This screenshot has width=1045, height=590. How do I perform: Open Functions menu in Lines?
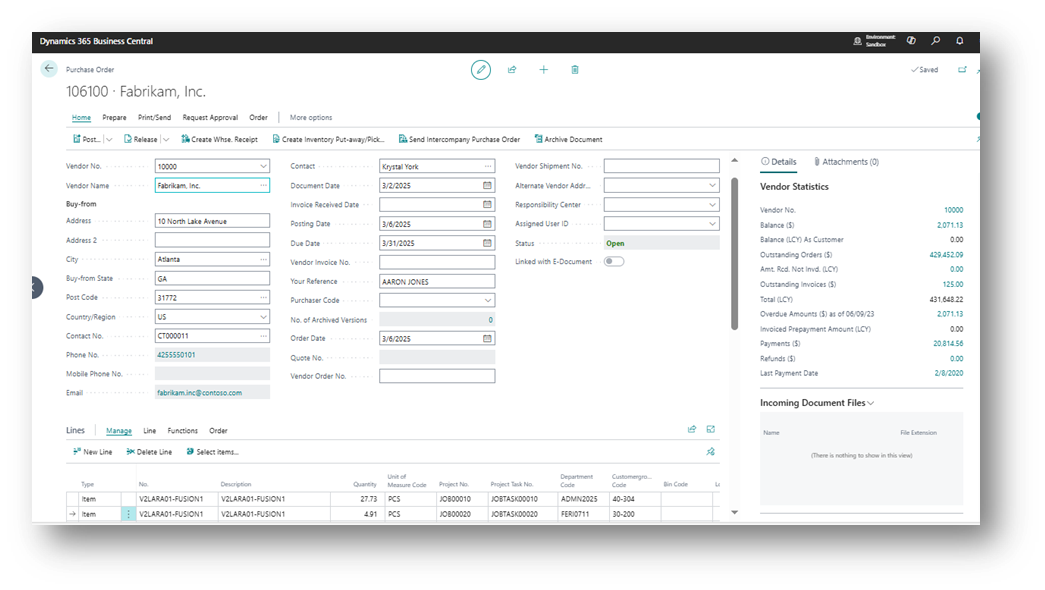tap(182, 431)
